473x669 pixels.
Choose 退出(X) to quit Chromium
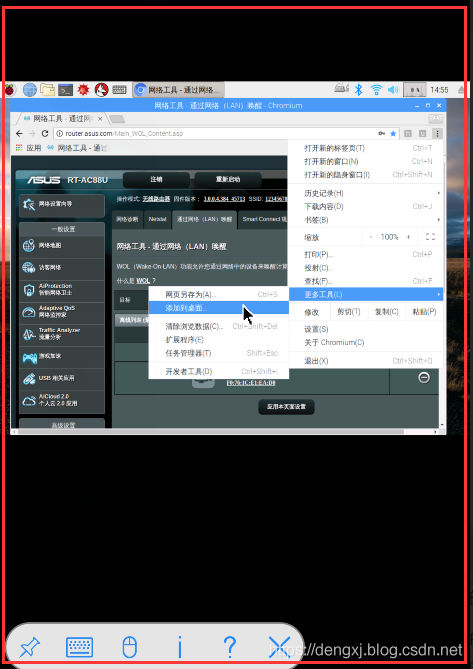click(366, 361)
